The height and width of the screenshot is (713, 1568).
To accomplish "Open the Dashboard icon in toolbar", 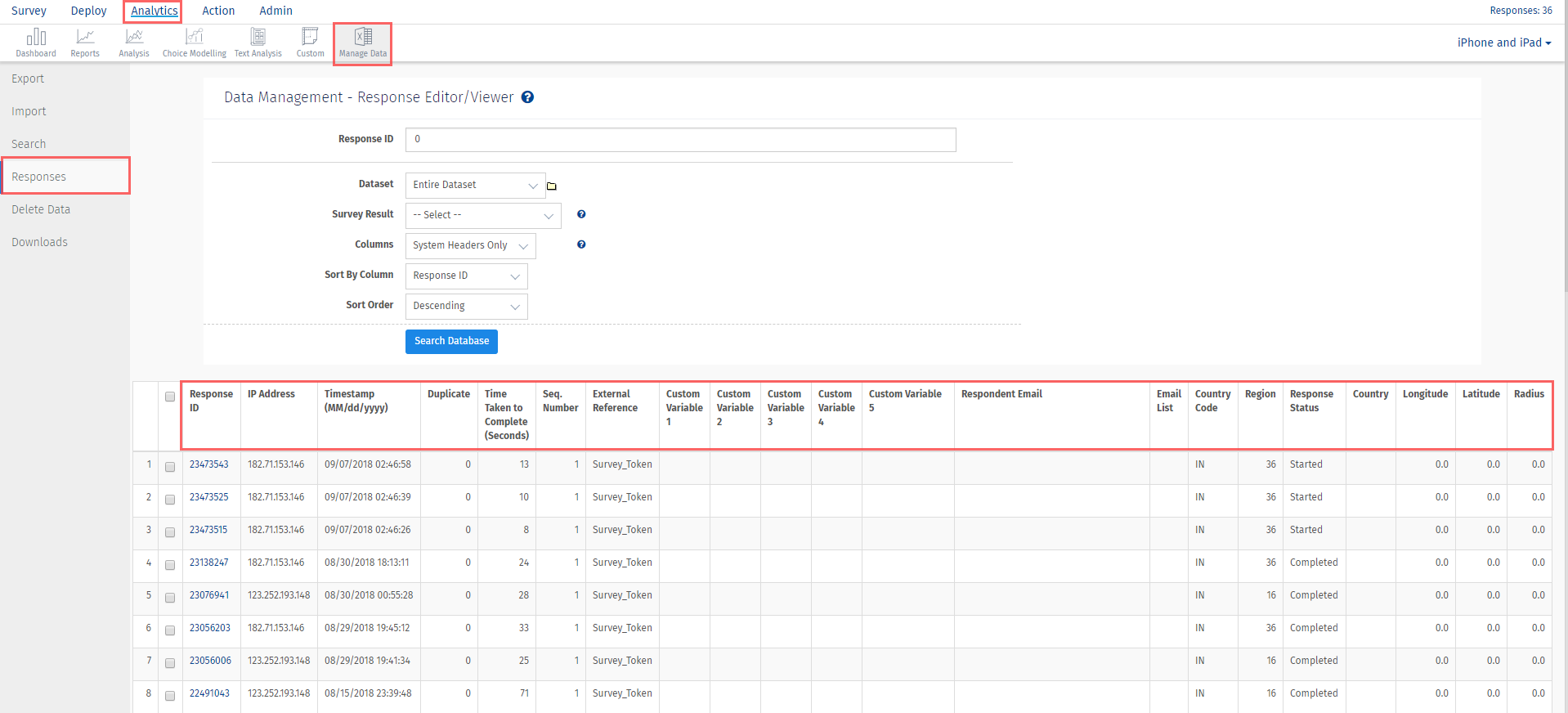I will 36,43.
